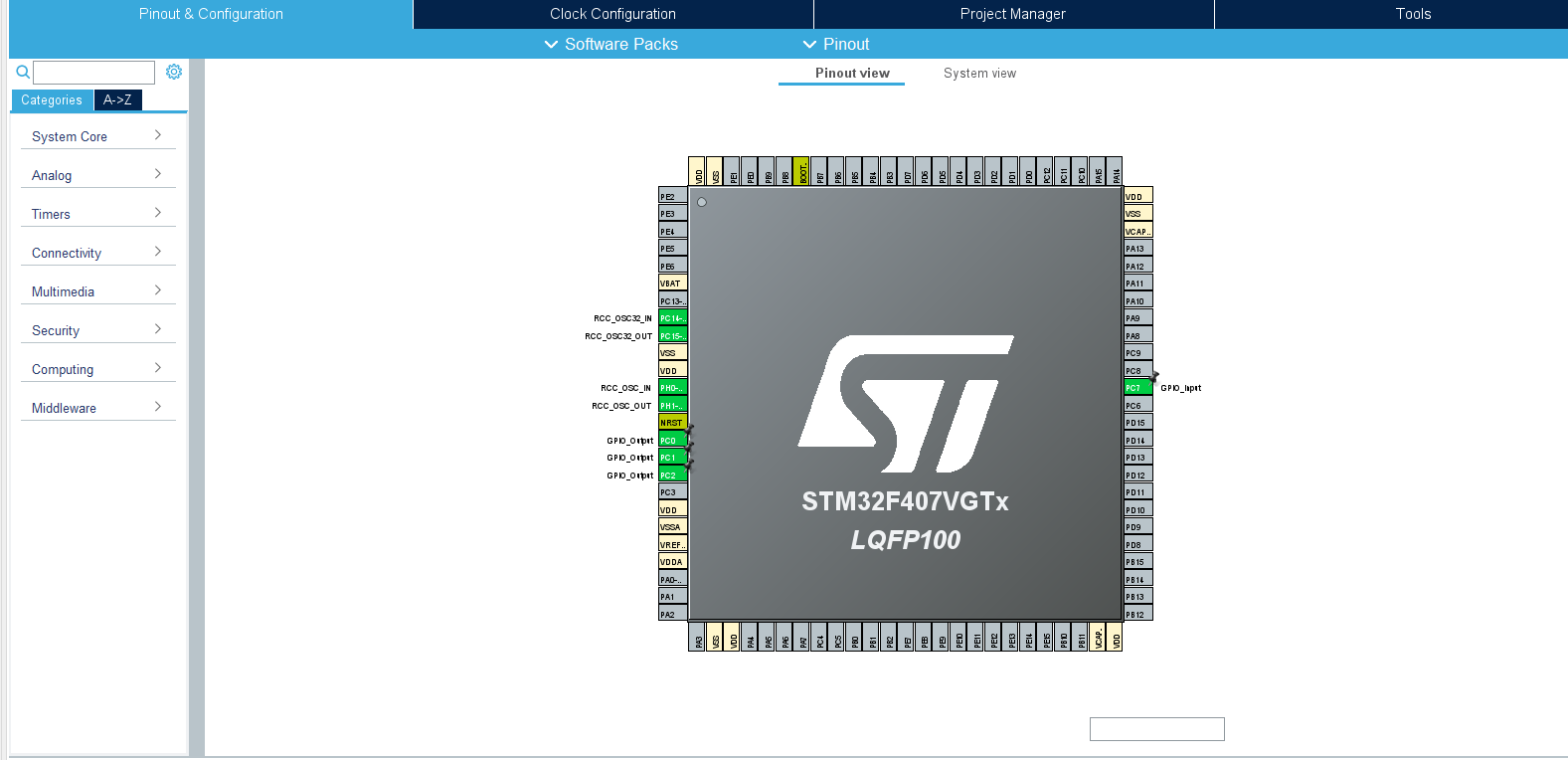Image resolution: width=1568 pixels, height=760 pixels.
Task: Open the Clock Configuration tab
Action: click(612, 14)
